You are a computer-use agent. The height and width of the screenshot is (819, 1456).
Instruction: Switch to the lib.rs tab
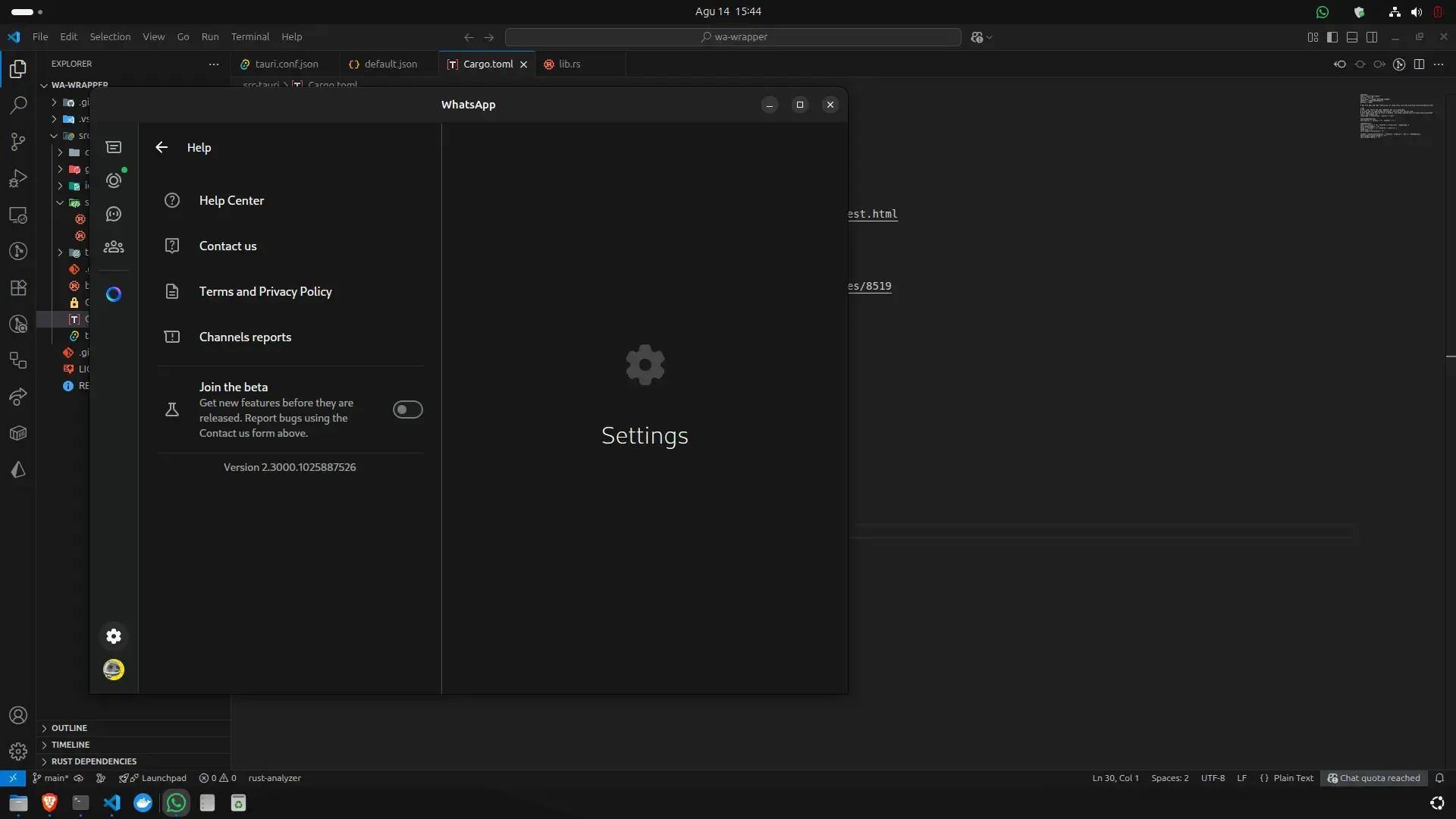(569, 64)
